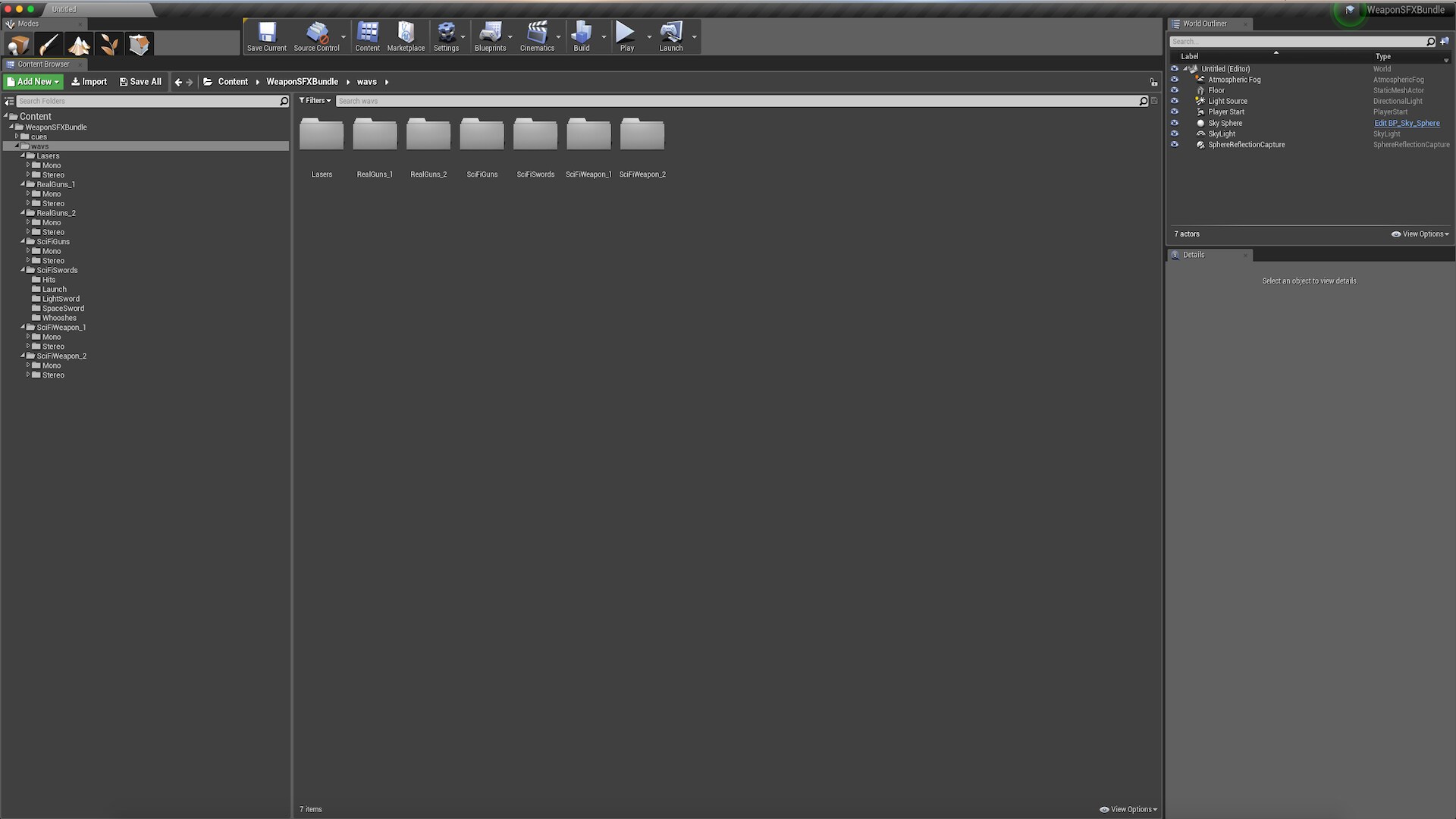The width and height of the screenshot is (1456, 819).
Task: Open Source Control from toolbar
Action: [316, 36]
